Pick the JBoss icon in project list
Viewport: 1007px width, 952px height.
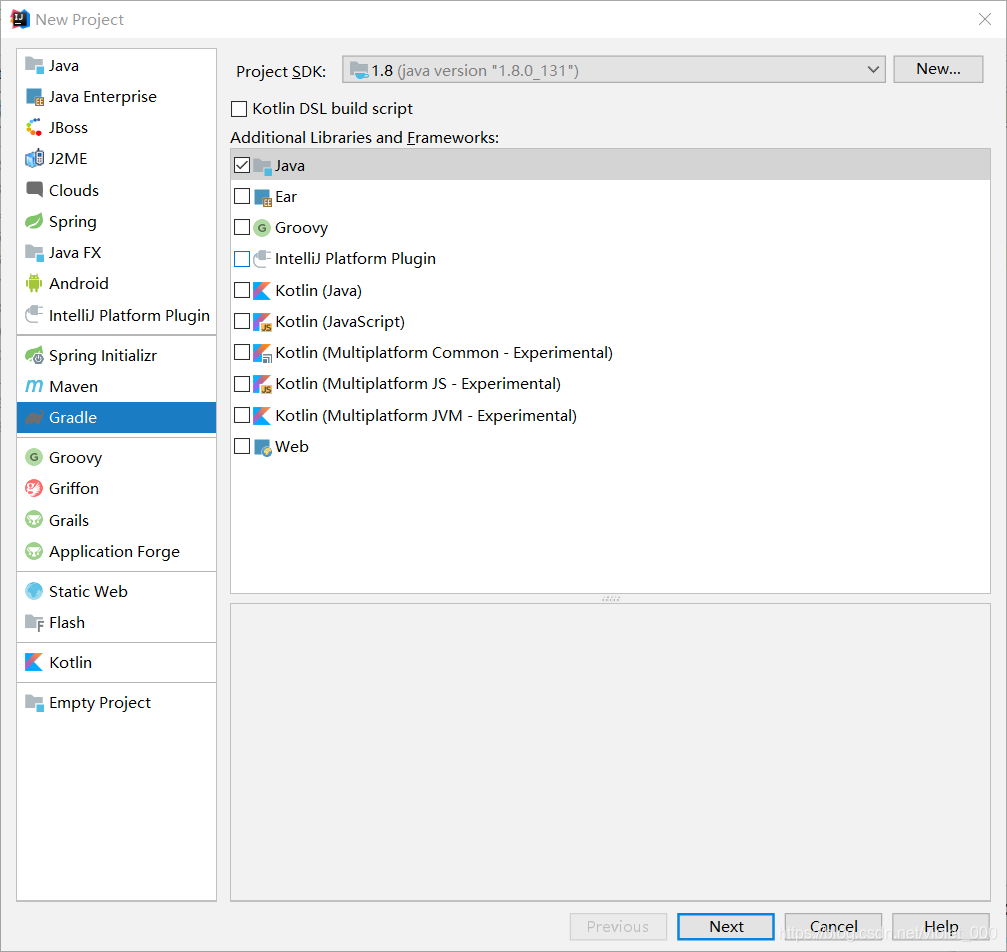34,127
